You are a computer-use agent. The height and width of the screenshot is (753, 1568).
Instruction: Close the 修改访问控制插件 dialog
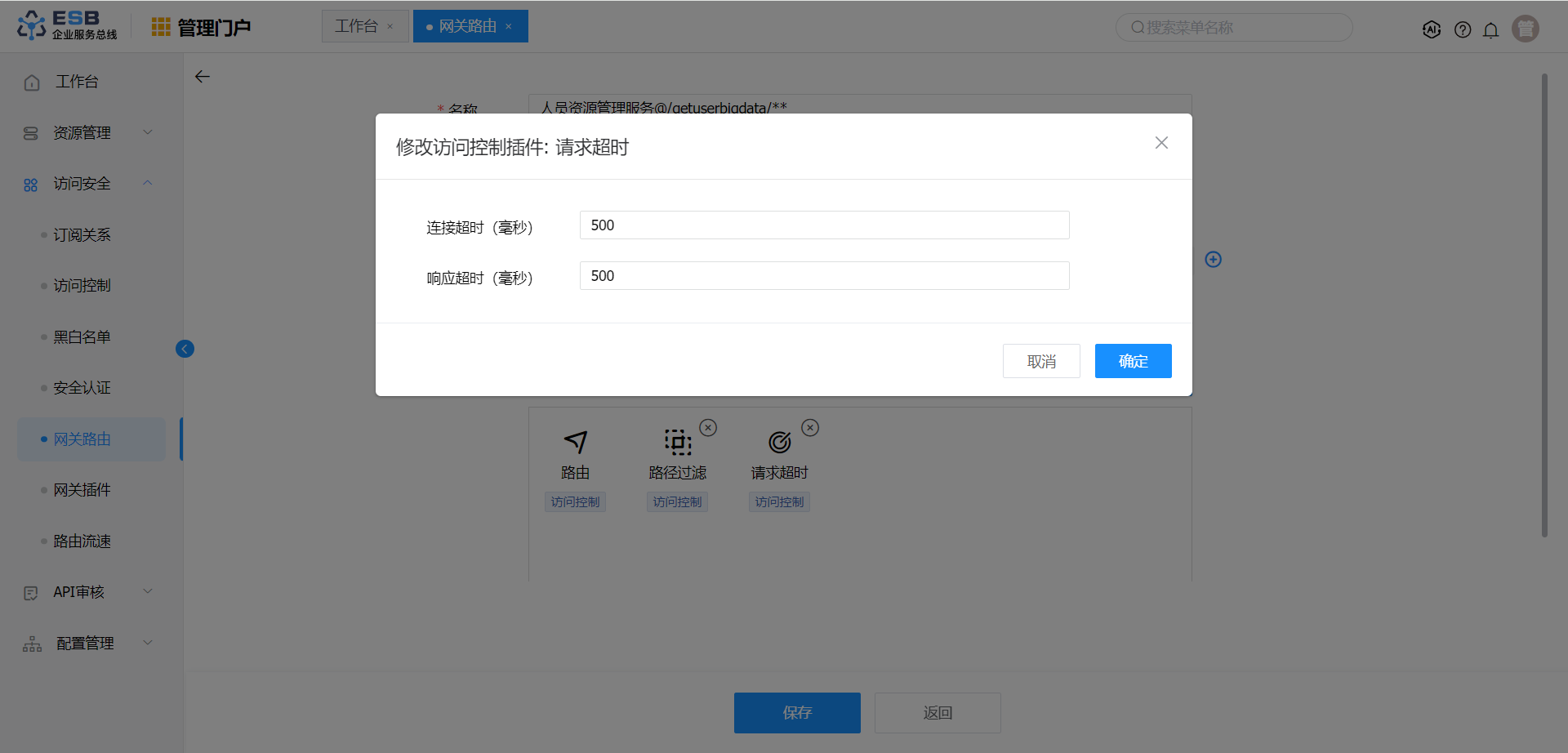coord(1161,143)
